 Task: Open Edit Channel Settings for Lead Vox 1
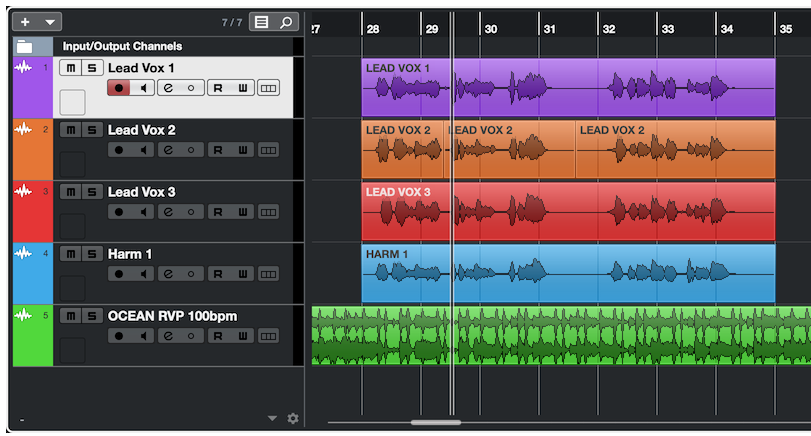tap(168, 88)
